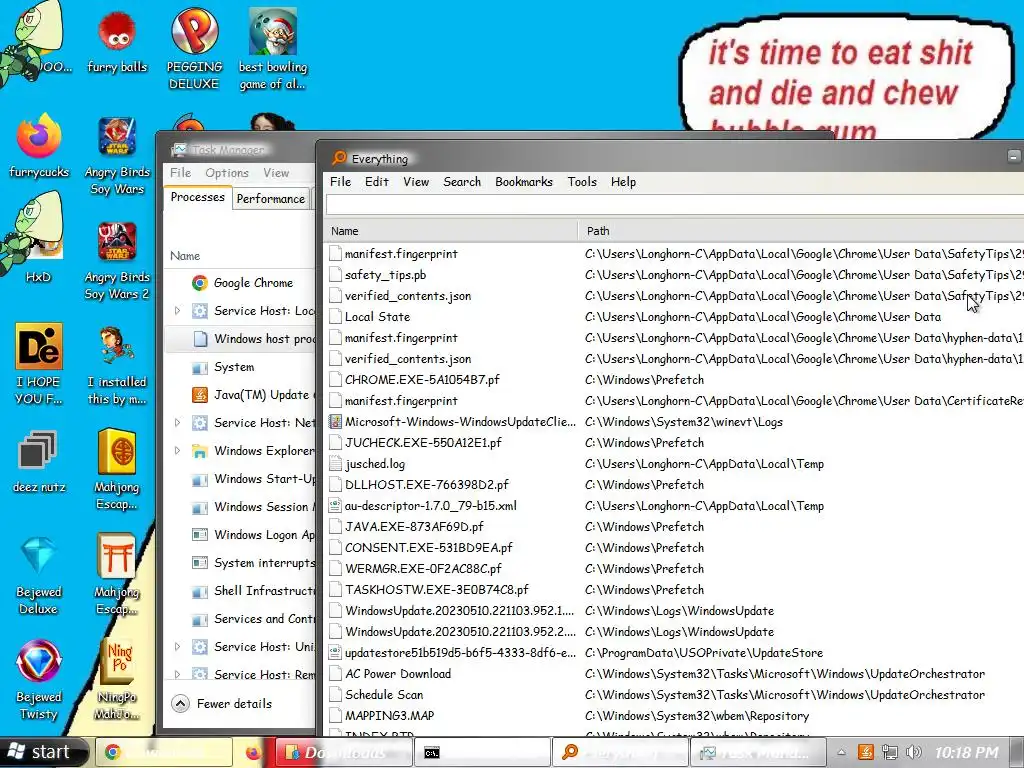Select the safety_tips.pb file row
The width and height of the screenshot is (1024, 768).
click(x=673, y=275)
